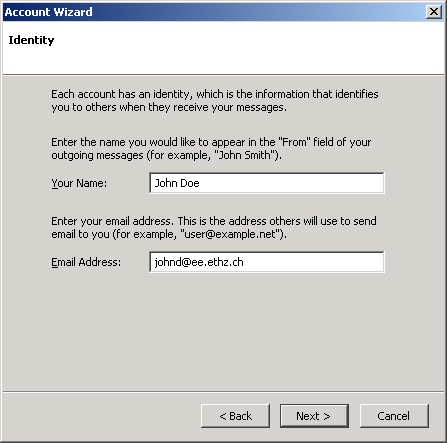Click the John Doe text in name field
The width and height of the screenshot is (447, 443).
coord(177,183)
